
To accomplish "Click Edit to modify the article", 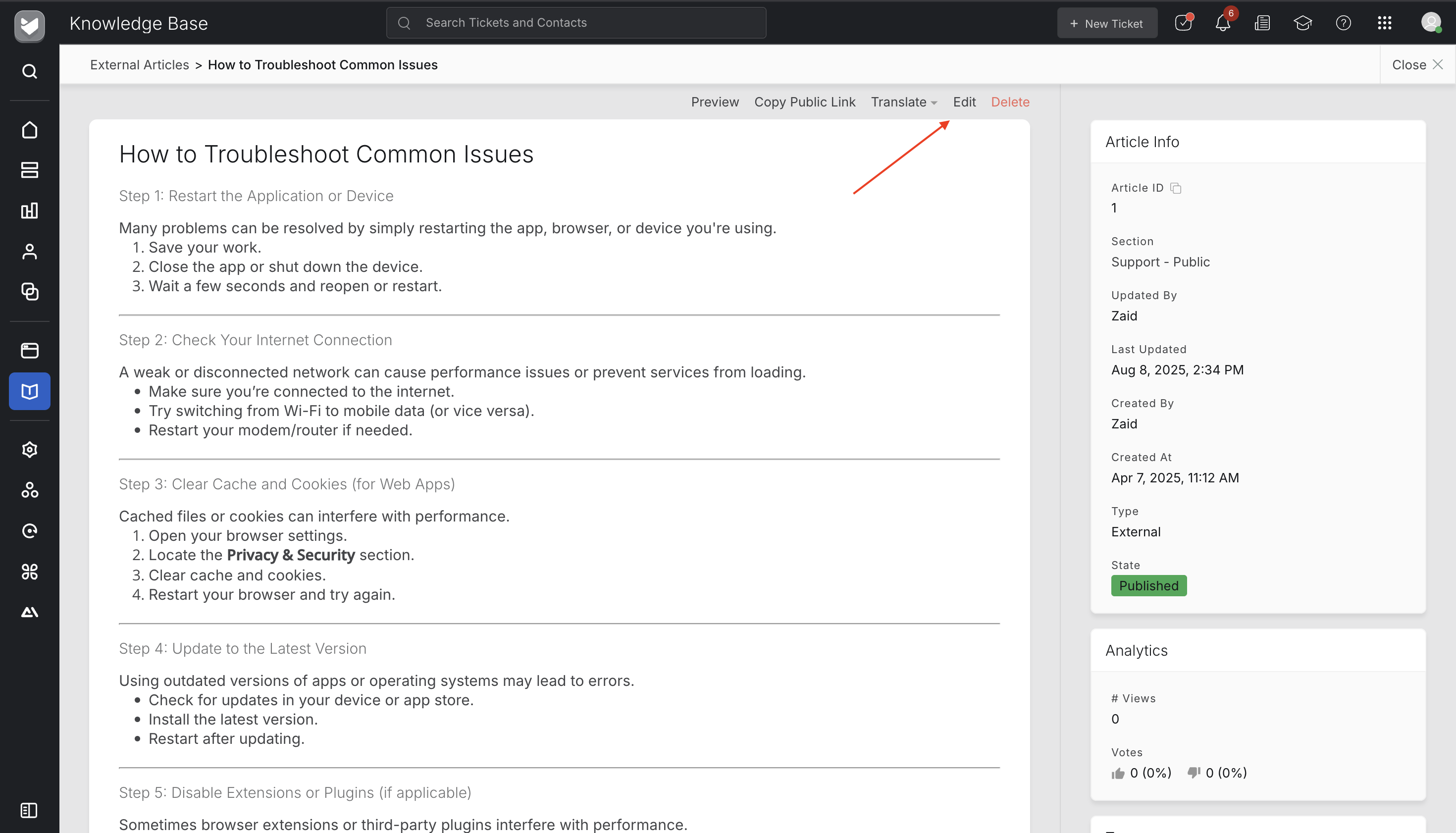I will 964,102.
